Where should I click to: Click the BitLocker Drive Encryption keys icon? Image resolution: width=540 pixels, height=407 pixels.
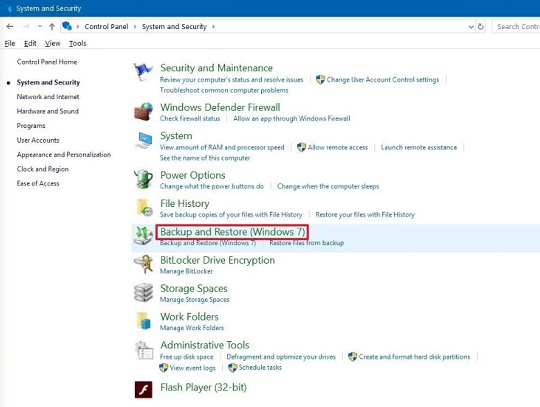144,264
